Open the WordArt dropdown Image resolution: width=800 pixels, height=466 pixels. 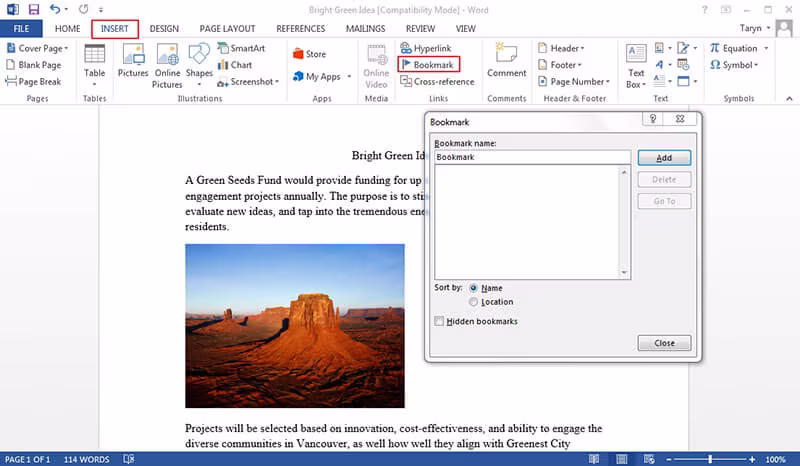tap(662, 65)
